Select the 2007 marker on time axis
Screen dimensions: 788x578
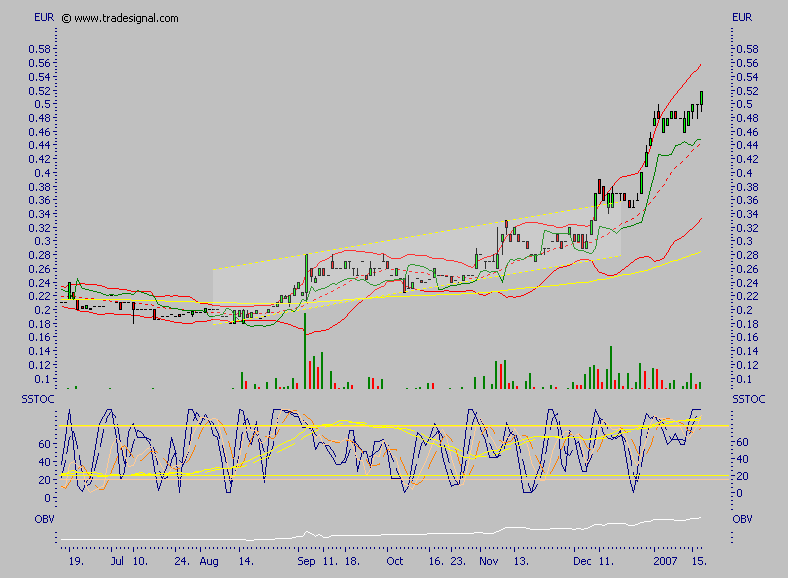tap(665, 562)
